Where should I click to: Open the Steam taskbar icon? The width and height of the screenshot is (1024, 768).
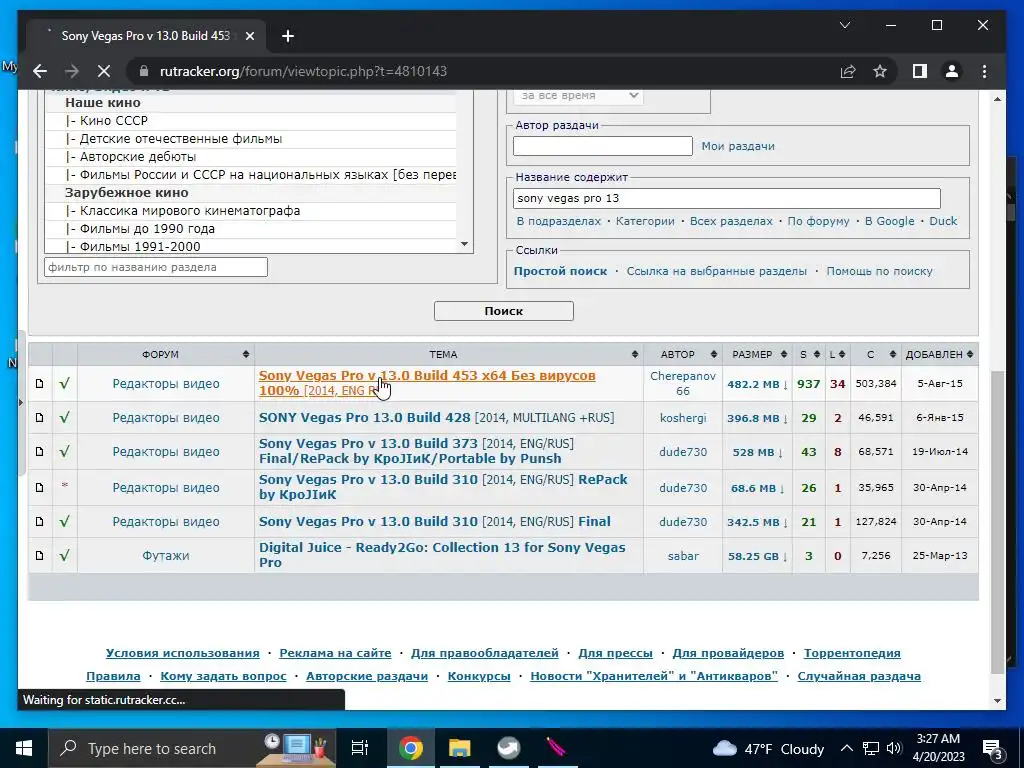coord(508,748)
